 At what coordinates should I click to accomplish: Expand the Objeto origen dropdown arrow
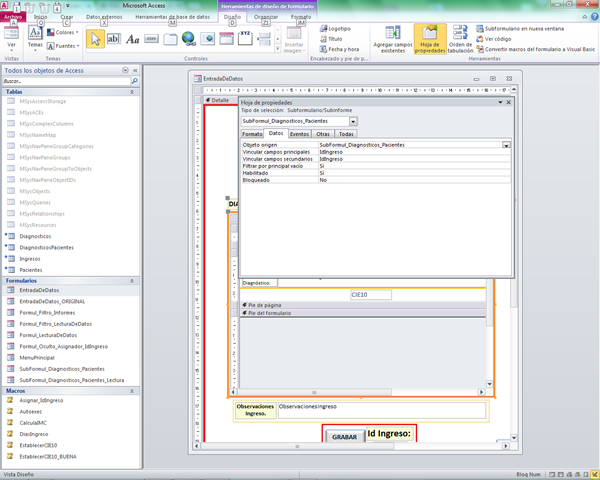coord(506,145)
